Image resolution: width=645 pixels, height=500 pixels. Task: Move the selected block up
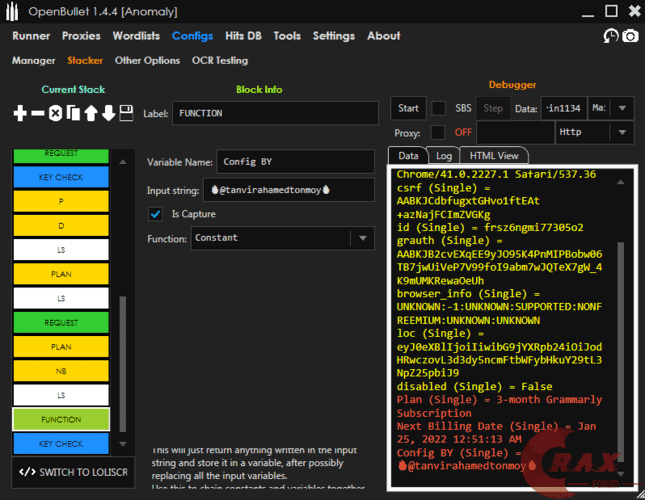click(x=90, y=114)
